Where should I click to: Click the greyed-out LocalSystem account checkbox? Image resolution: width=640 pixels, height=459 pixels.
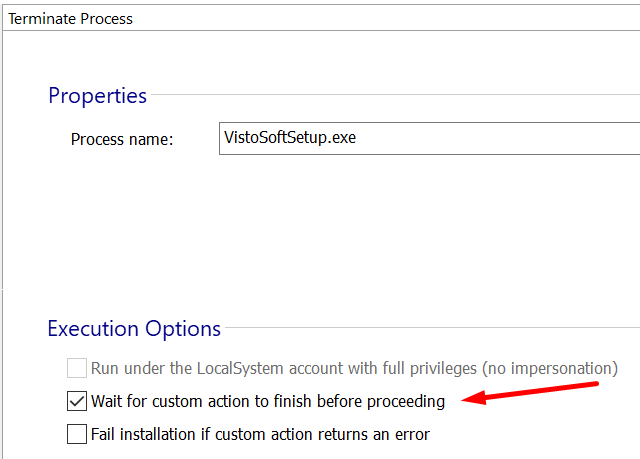77,368
